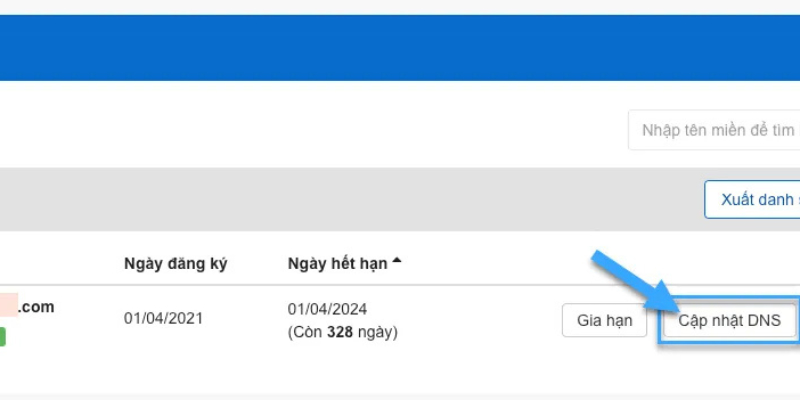Sort by the Ngày đăng ký column header
This screenshot has height=400, width=800.
coord(176,264)
